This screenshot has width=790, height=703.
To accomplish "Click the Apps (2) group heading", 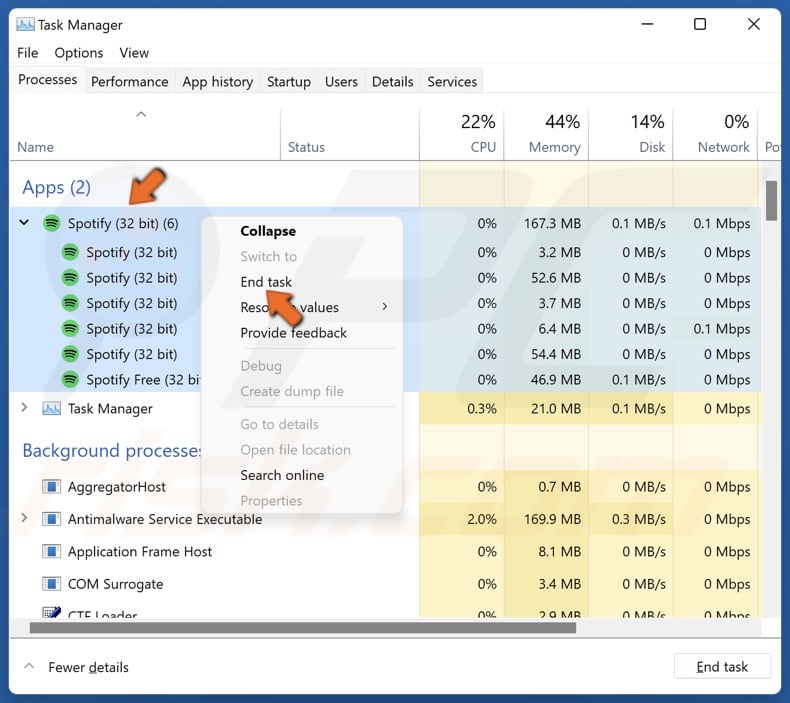I will coord(56,187).
